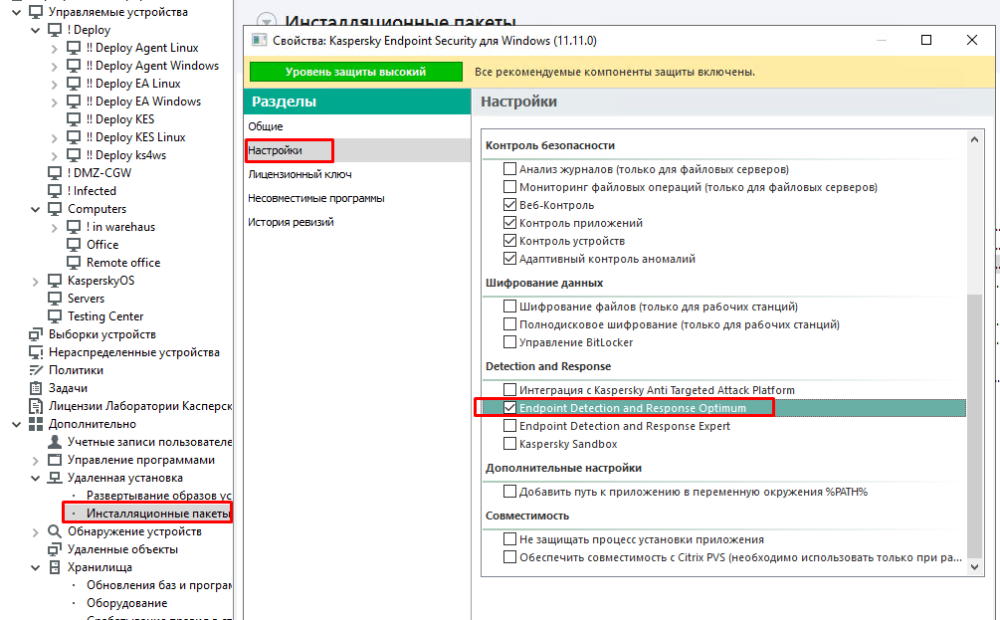
Task: Collapse the 'Computers' tree node
Action: pos(36,209)
